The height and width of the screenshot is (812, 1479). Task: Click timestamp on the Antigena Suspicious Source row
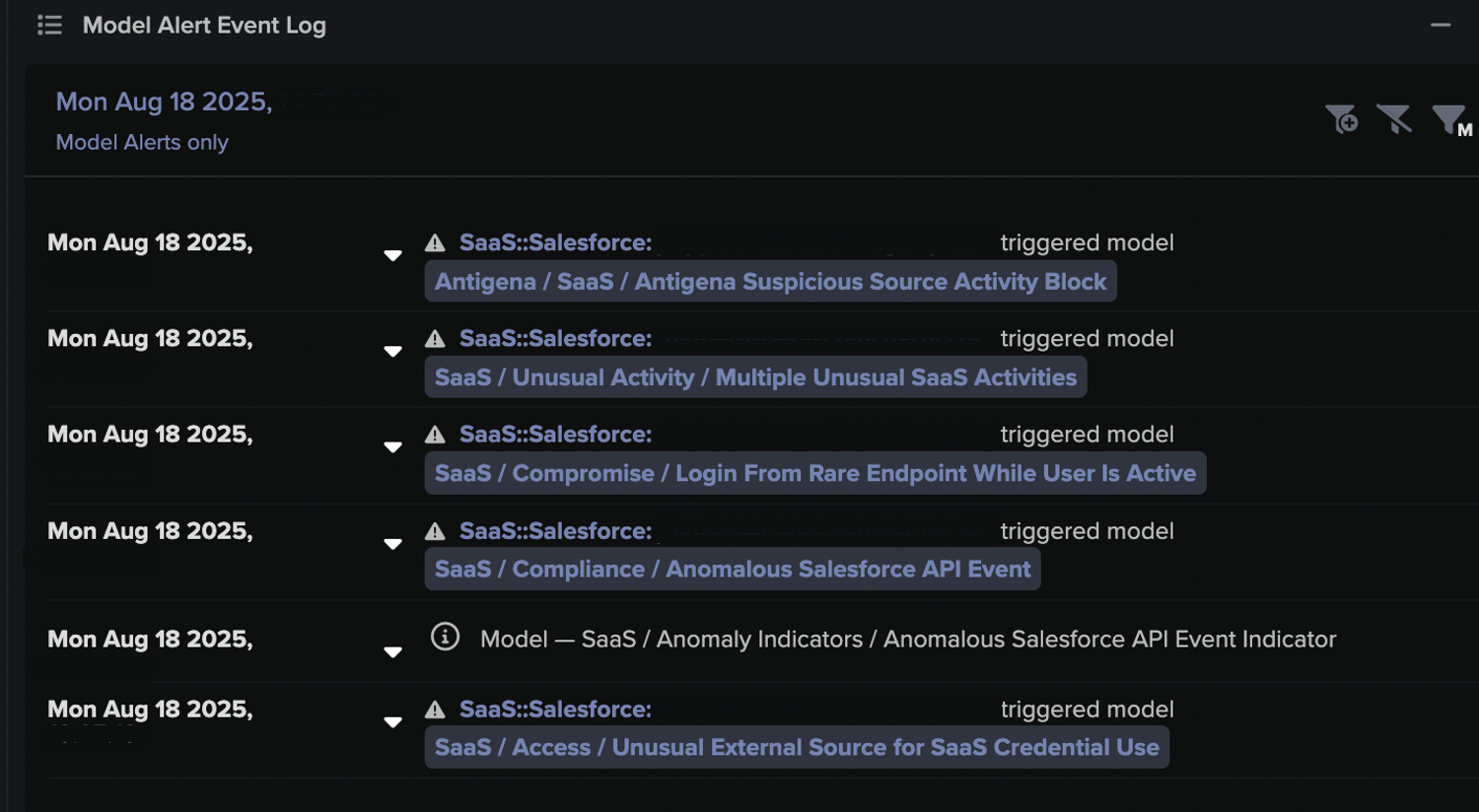[x=150, y=242]
